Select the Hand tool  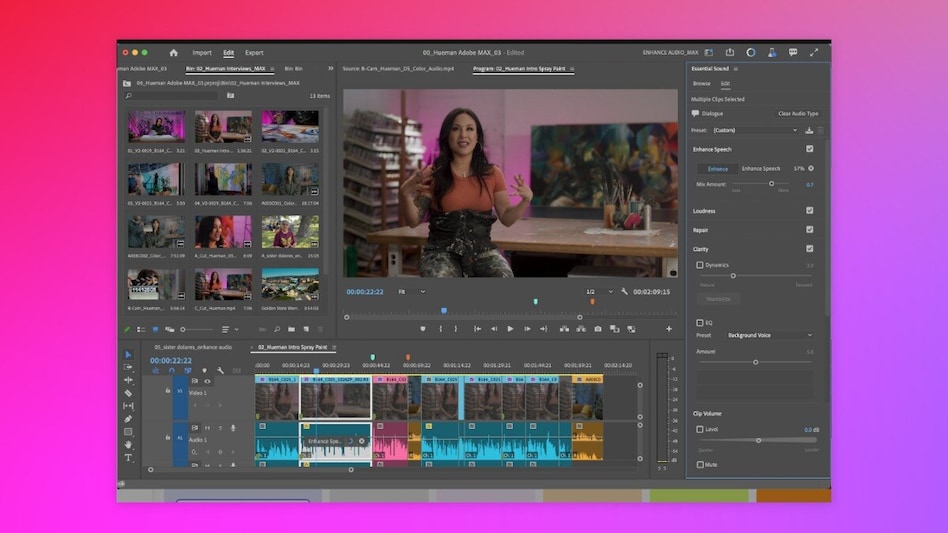click(x=128, y=445)
